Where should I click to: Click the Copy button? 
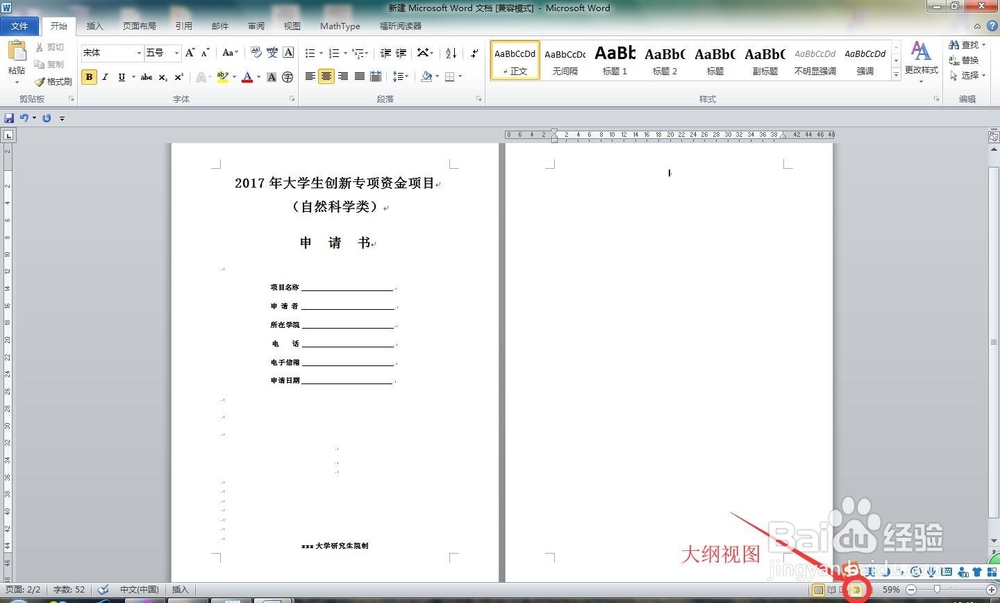[50, 64]
